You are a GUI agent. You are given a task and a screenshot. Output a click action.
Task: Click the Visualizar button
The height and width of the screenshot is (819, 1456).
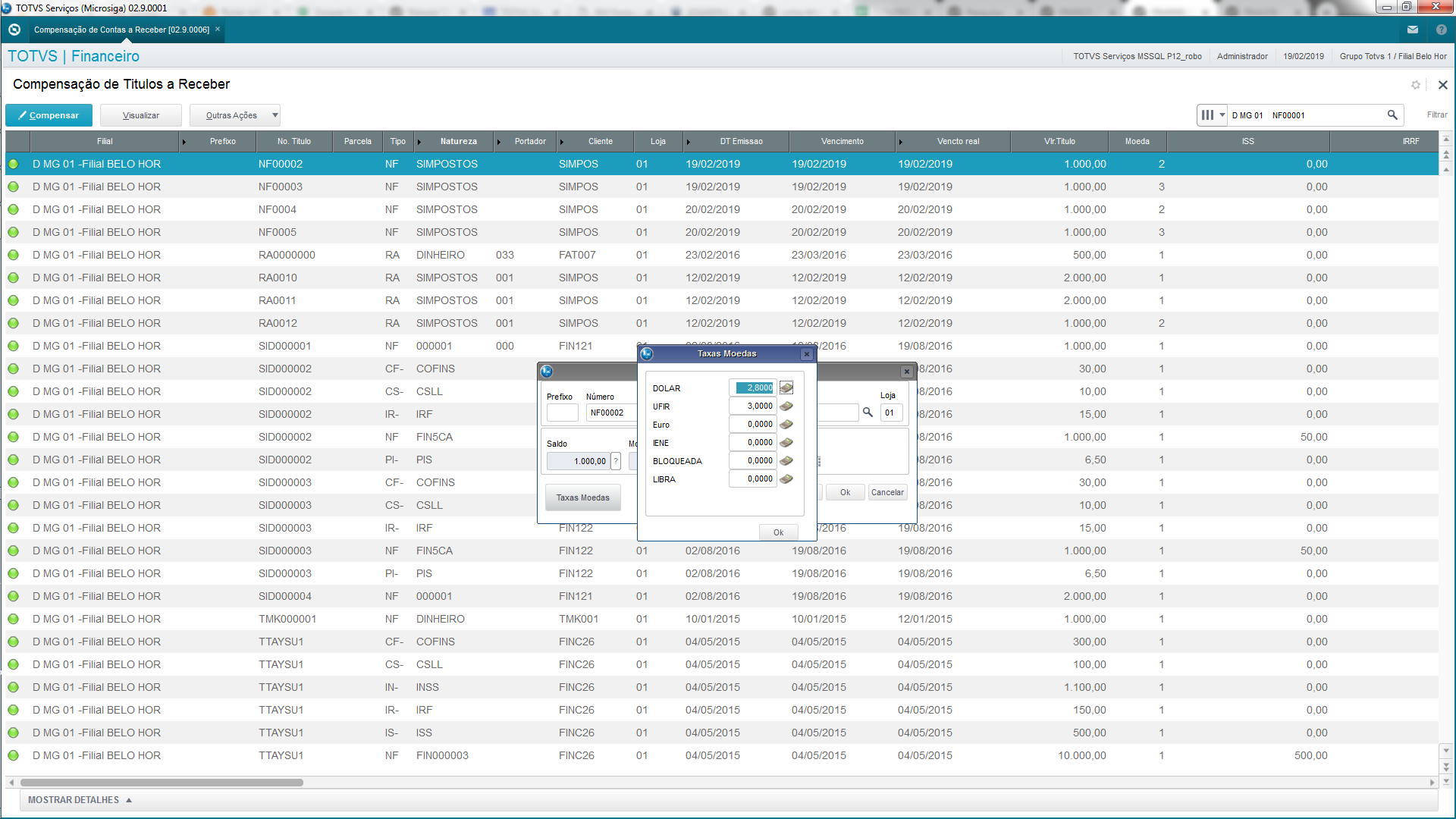[141, 115]
